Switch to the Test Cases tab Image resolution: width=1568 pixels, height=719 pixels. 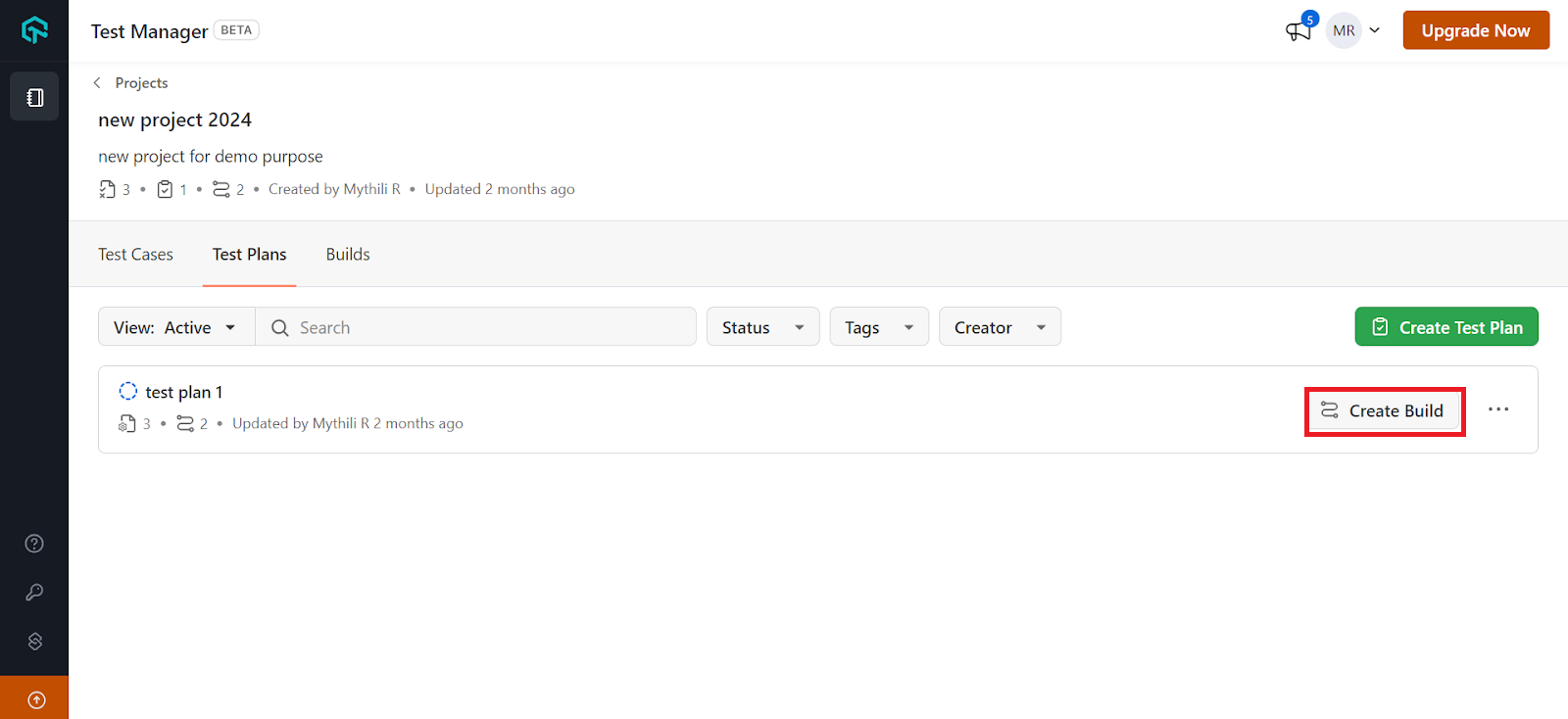point(135,255)
